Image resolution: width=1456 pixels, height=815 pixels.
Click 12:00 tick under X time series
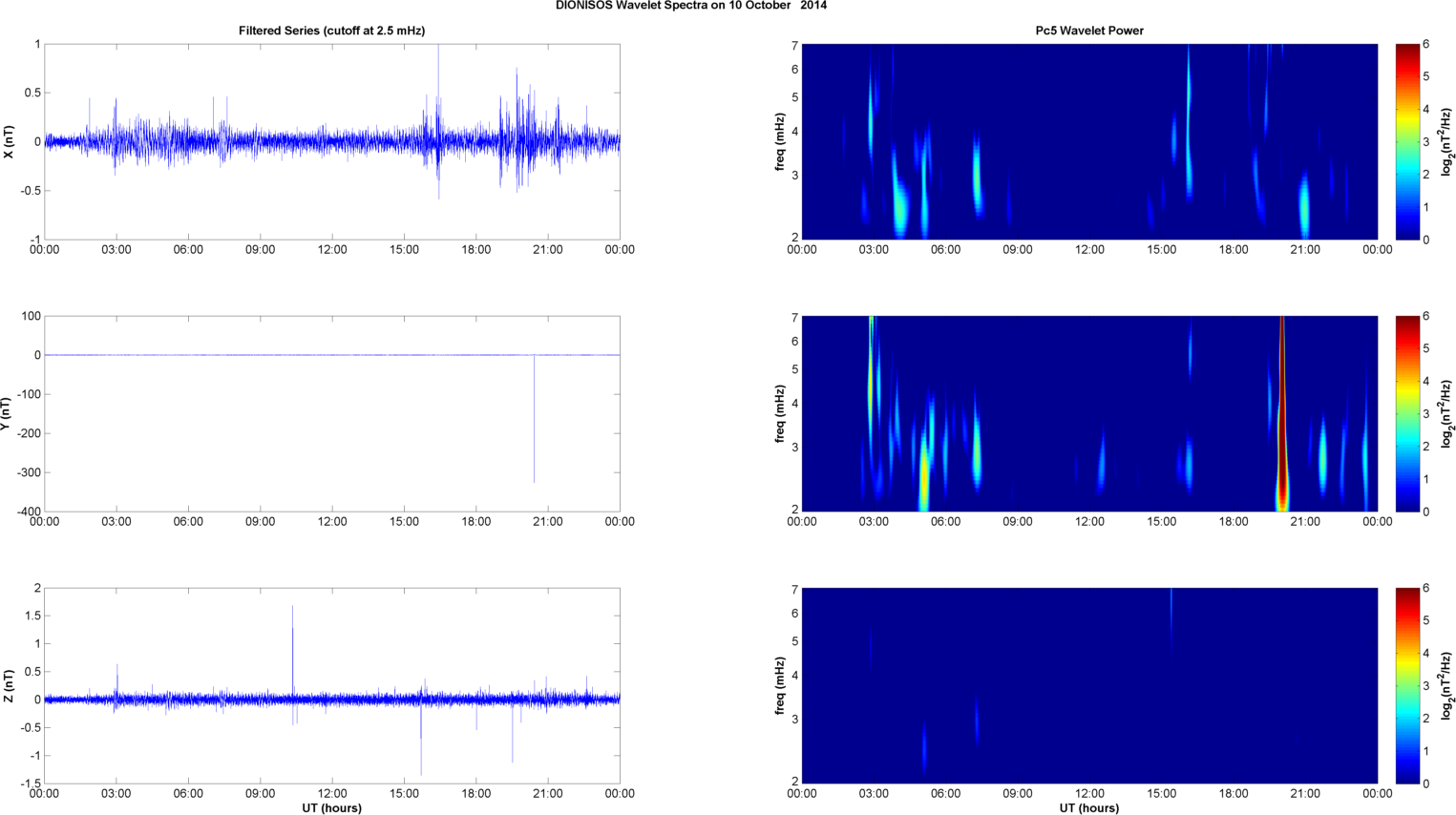click(x=332, y=249)
